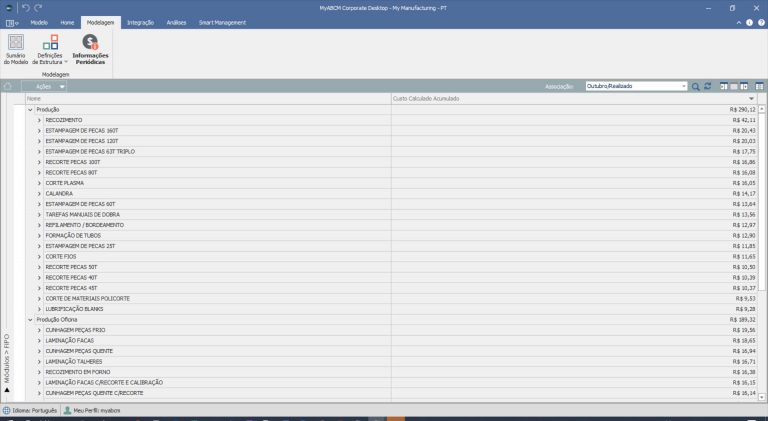The width and height of the screenshot is (768, 421).
Task: Click the refresh icon beside search
Action: pos(708,87)
